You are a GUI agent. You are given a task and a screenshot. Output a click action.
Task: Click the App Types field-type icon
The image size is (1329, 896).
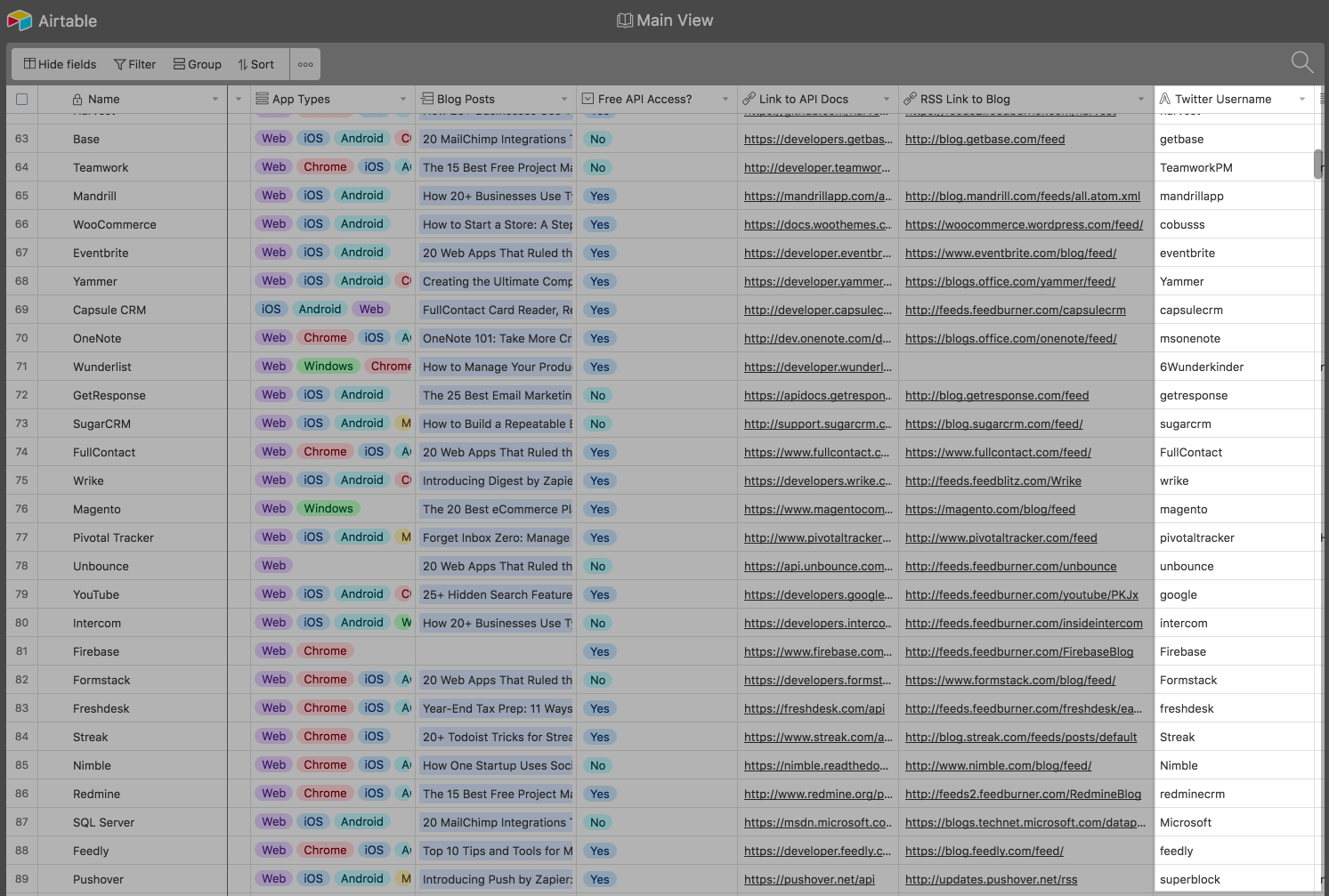pyautogui.click(x=262, y=99)
